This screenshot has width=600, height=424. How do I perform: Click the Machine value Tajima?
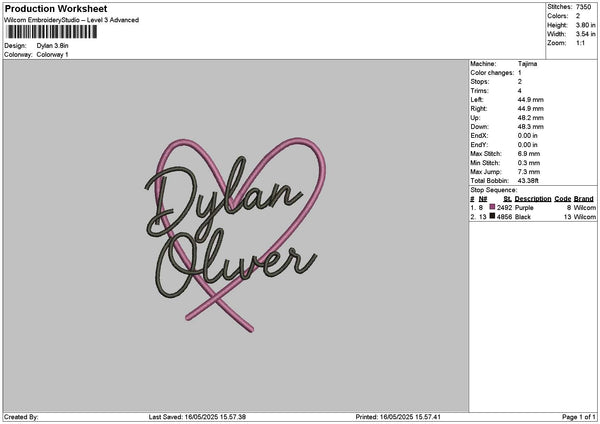click(x=527, y=64)
